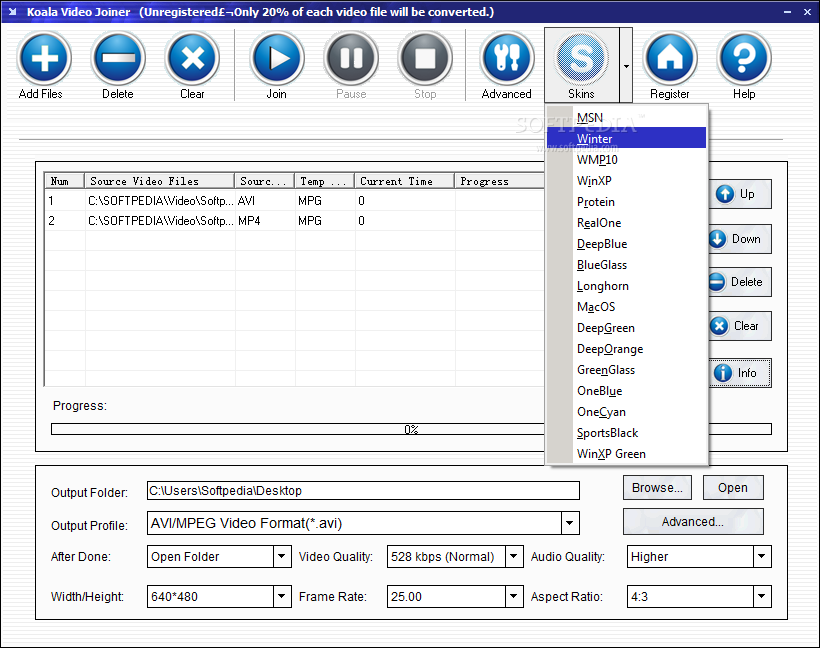Choose the WinXP skin
The width and height of the screenshot is (820, 648).
[x=626, y=180]
